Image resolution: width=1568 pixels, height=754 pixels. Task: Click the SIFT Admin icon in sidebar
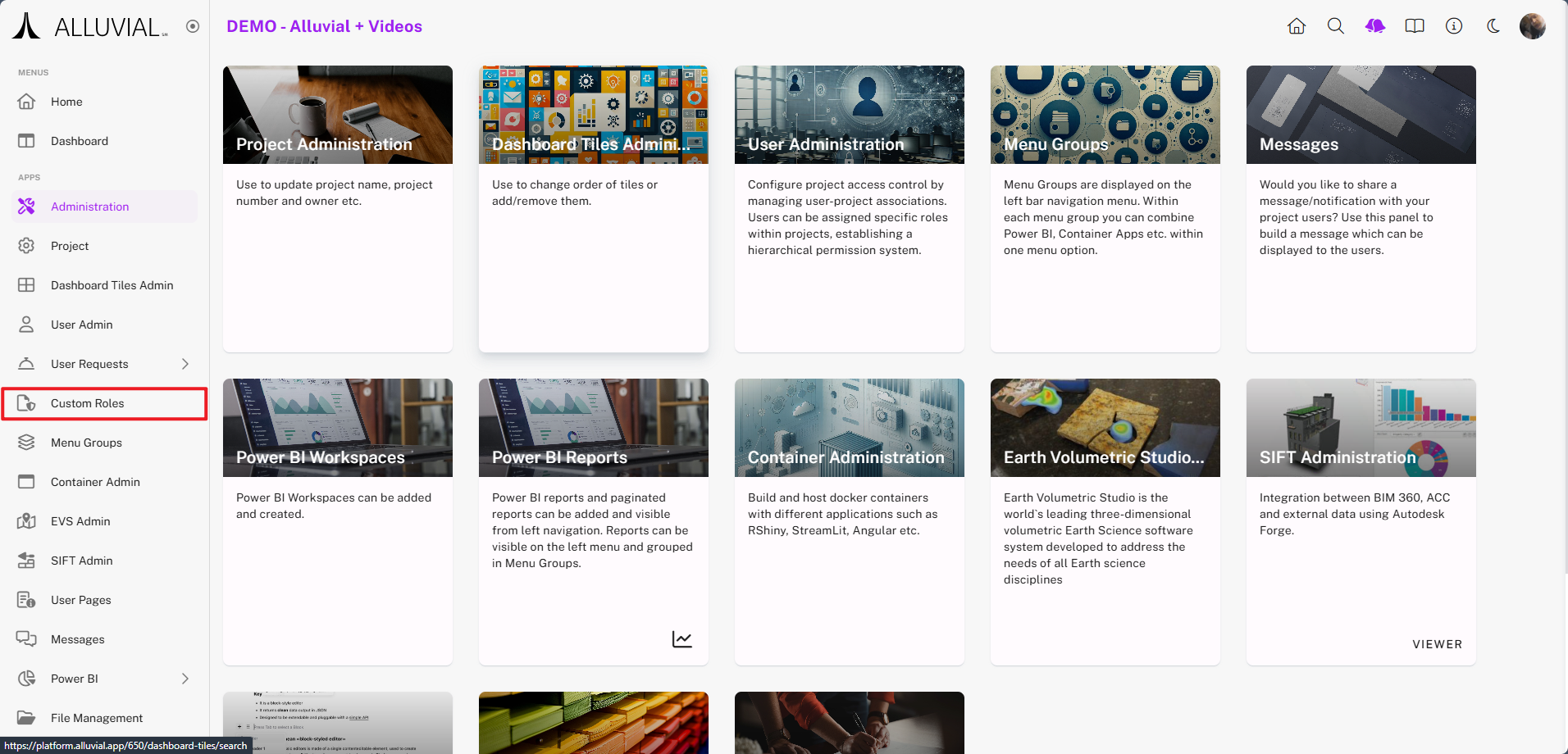pyautogui.click(x=26, y=561)
